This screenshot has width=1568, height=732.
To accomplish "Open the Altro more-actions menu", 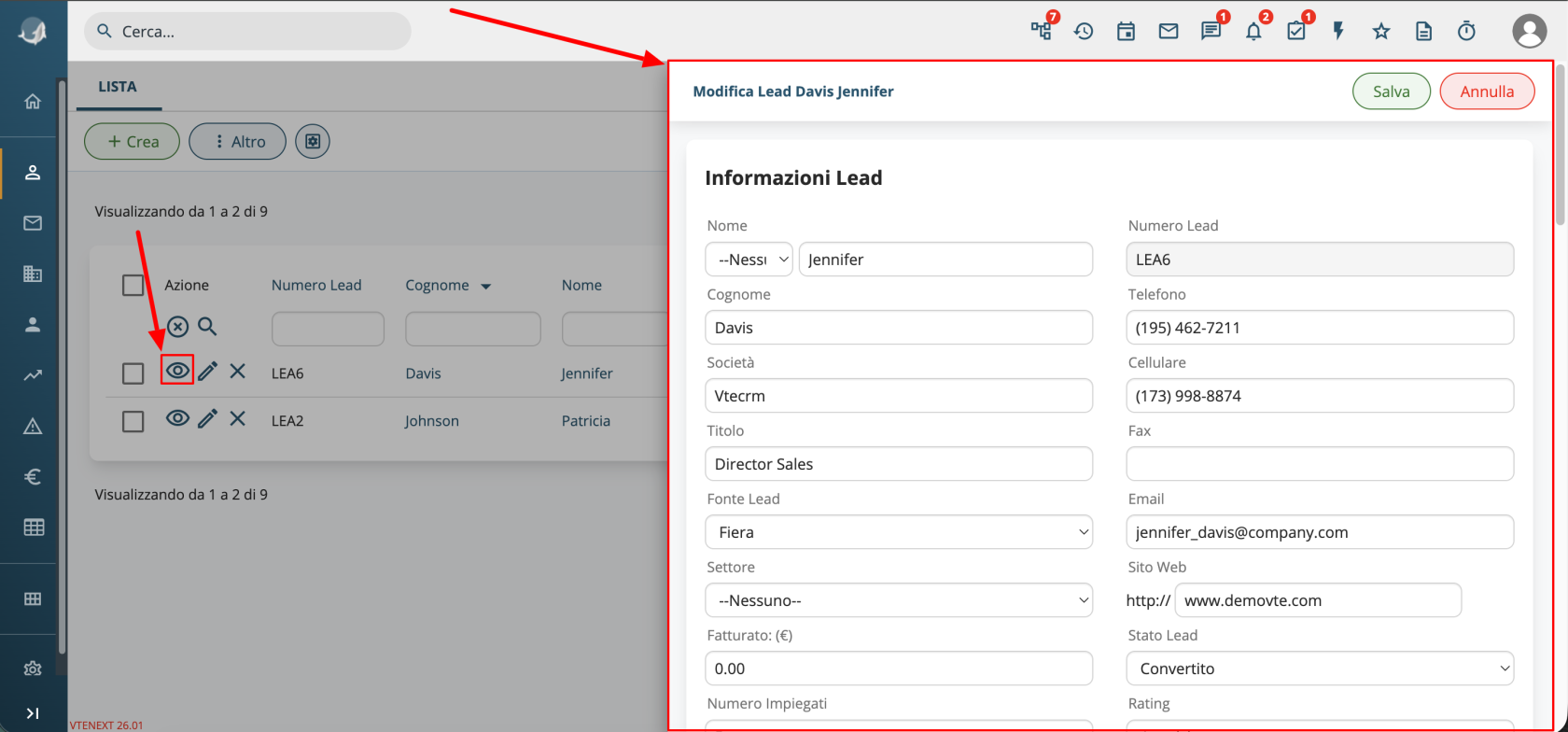I will [237, 141].
